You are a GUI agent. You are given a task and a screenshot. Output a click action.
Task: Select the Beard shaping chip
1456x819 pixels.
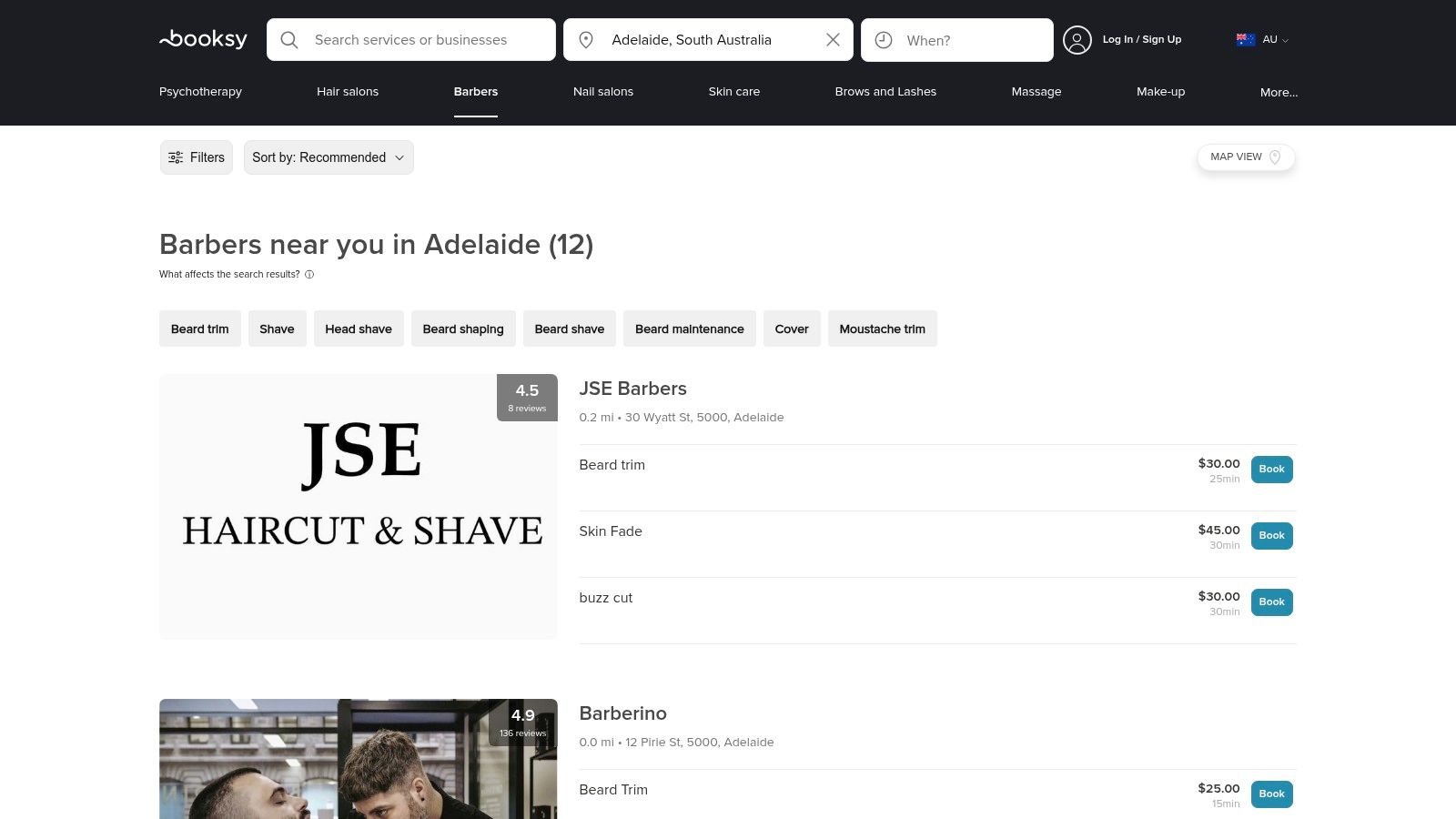[463, 329]
